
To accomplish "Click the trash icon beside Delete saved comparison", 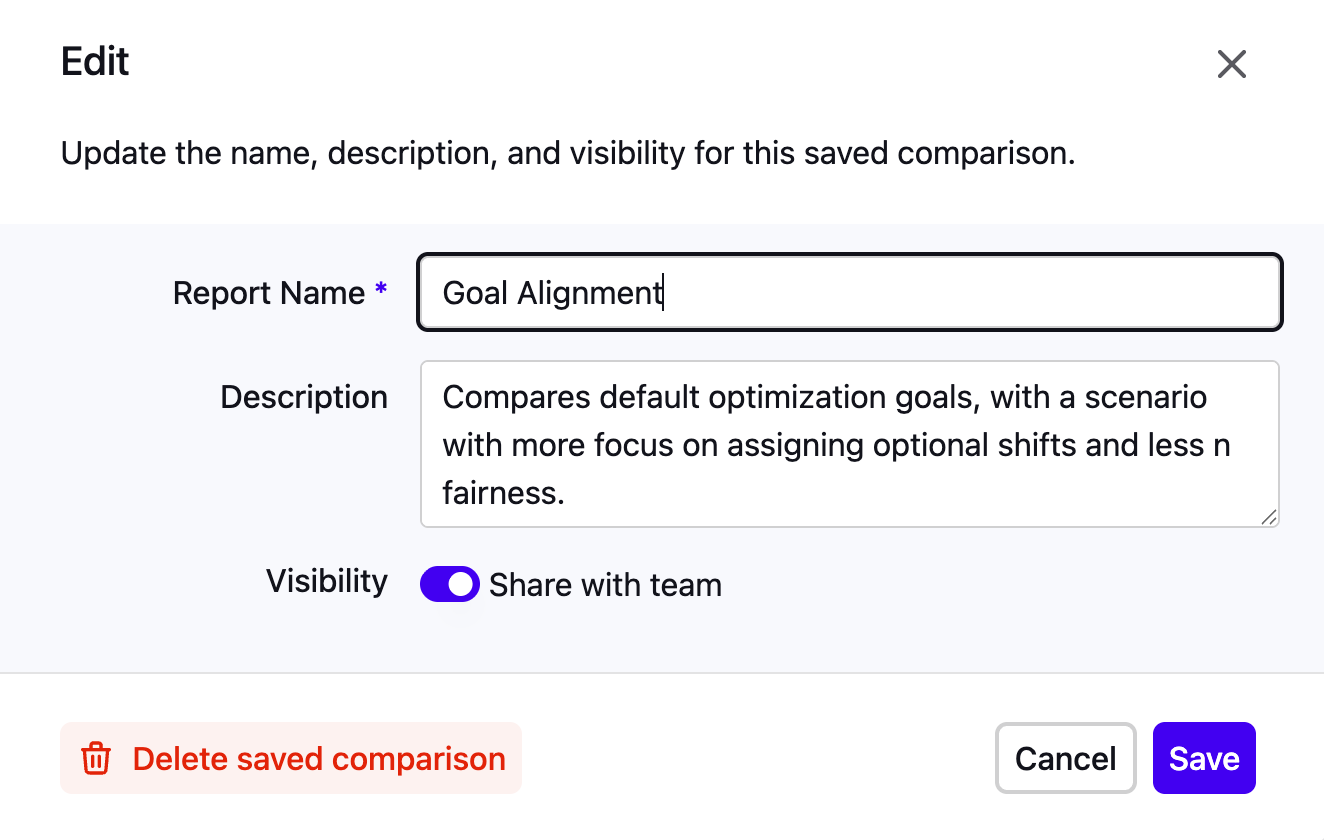I will [95, 759].
